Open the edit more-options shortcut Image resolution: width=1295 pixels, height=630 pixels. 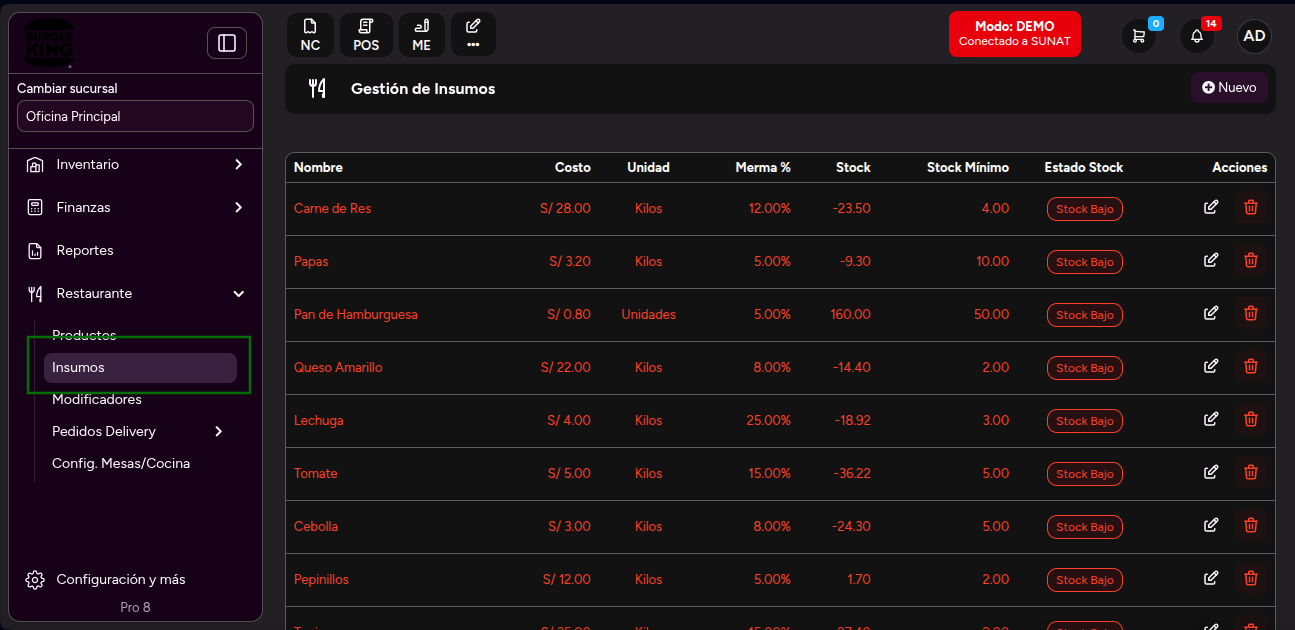(x=473, y=35)
